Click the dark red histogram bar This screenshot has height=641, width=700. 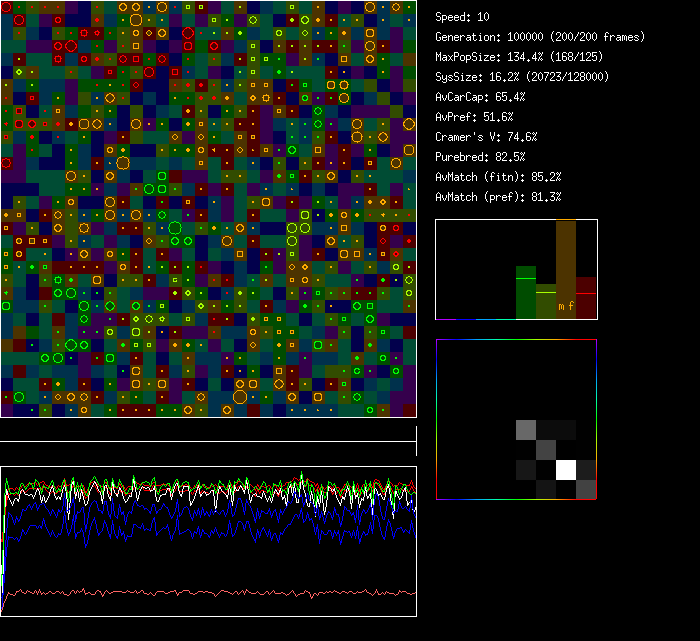tap(586, 298)
